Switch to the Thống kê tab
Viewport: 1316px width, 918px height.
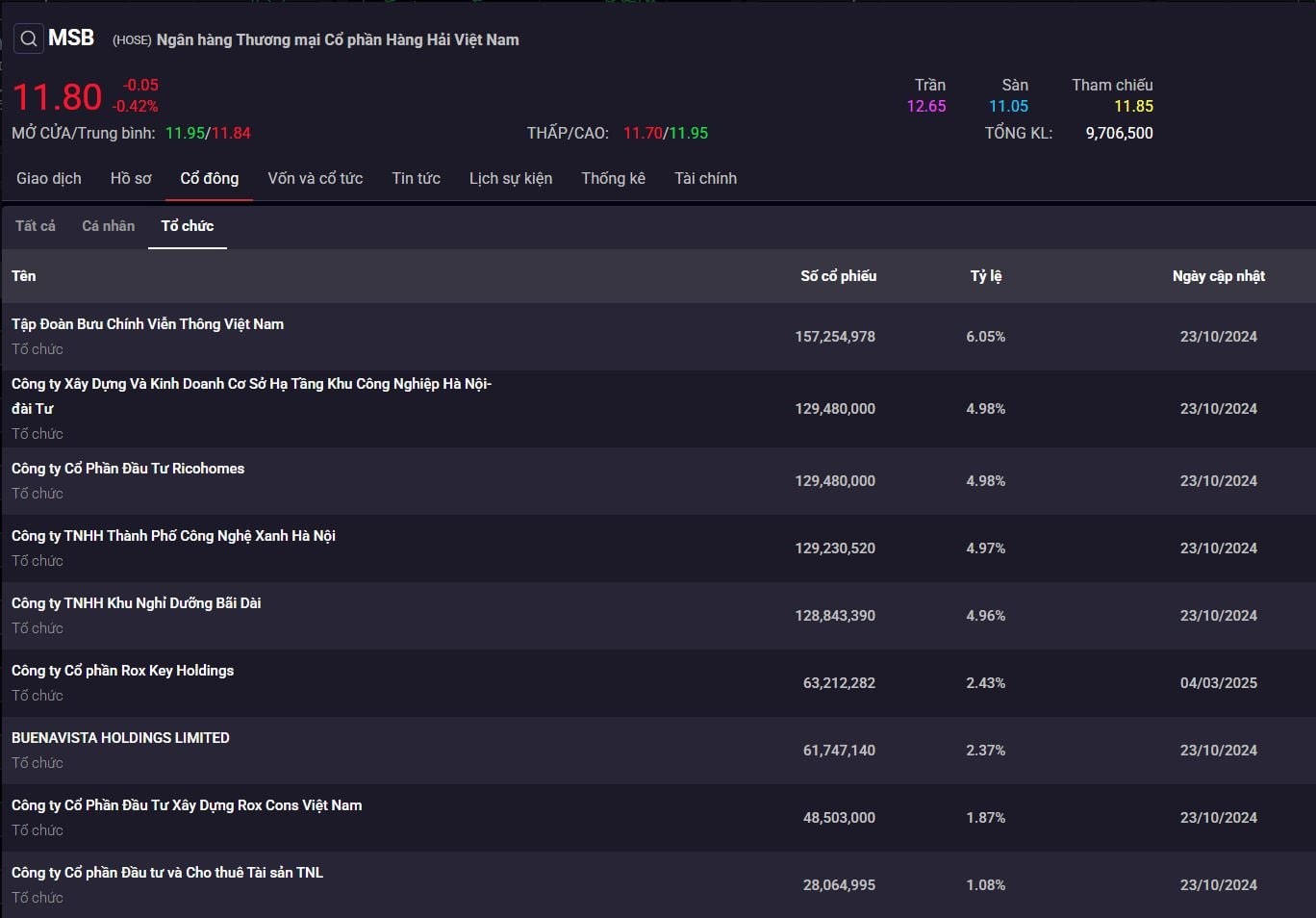[613, 178]
